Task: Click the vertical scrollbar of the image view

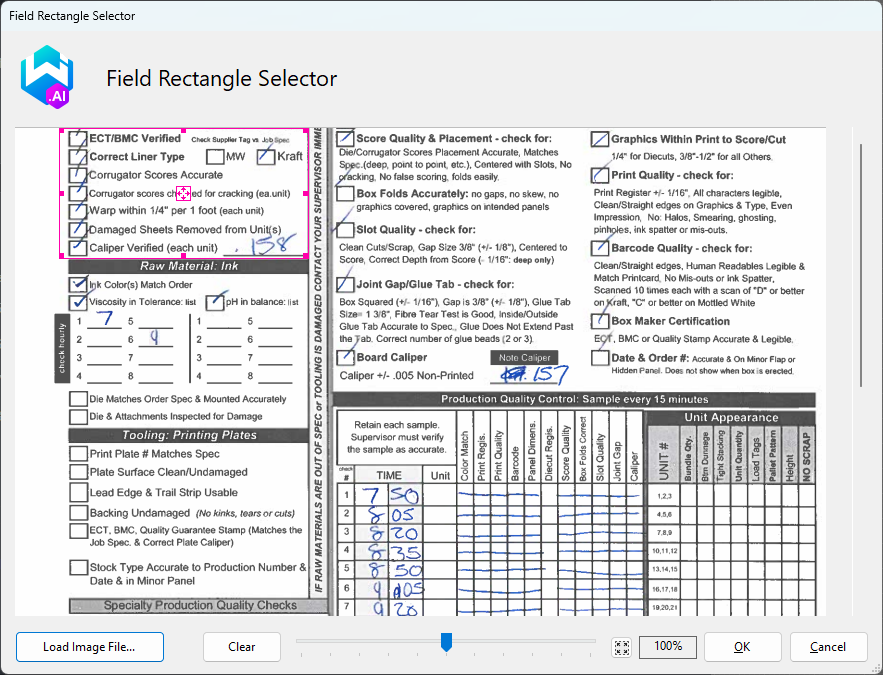Action: coord(861,265)
